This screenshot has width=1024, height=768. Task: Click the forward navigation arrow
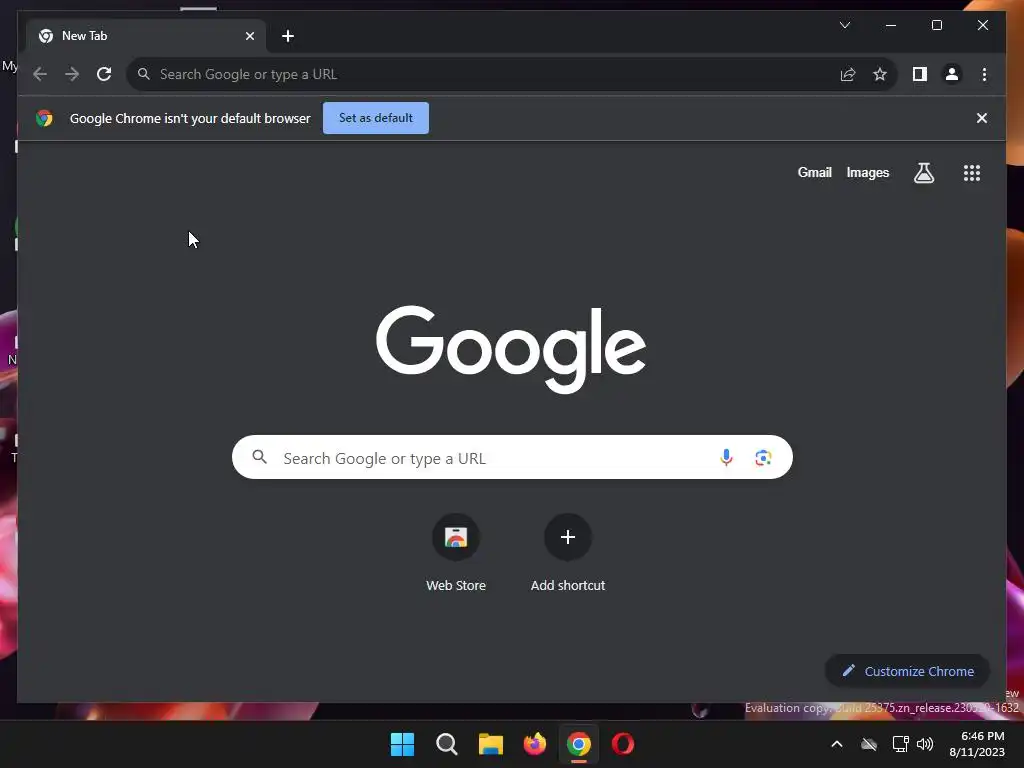click(72, 74)
